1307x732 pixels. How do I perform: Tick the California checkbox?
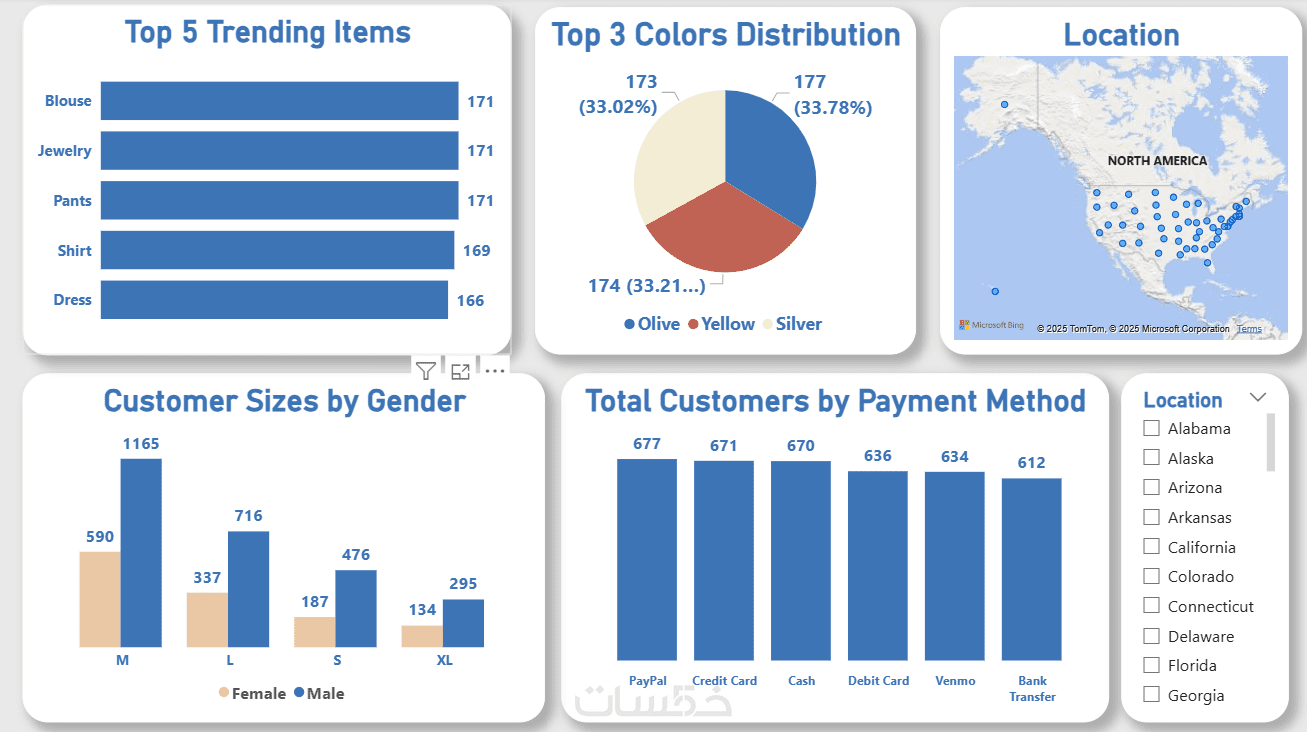click(1151, 547)
